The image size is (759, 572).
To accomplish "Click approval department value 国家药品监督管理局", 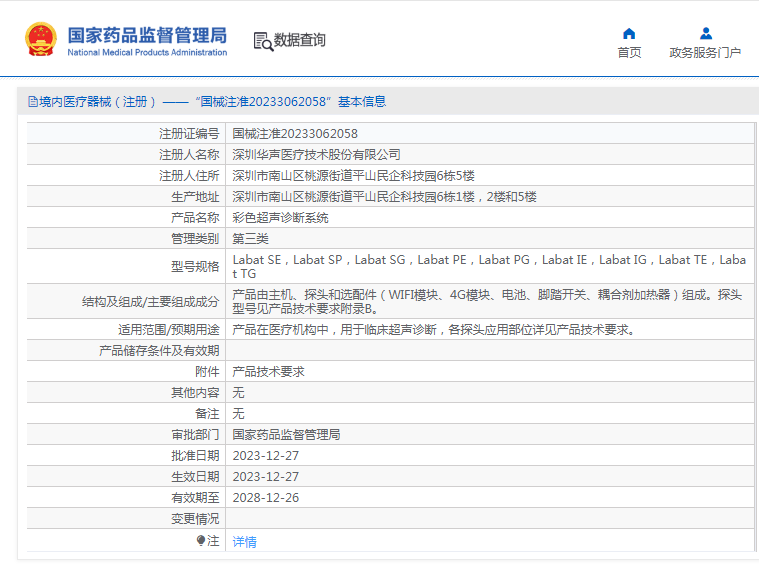I will click(x=286, y=435).
